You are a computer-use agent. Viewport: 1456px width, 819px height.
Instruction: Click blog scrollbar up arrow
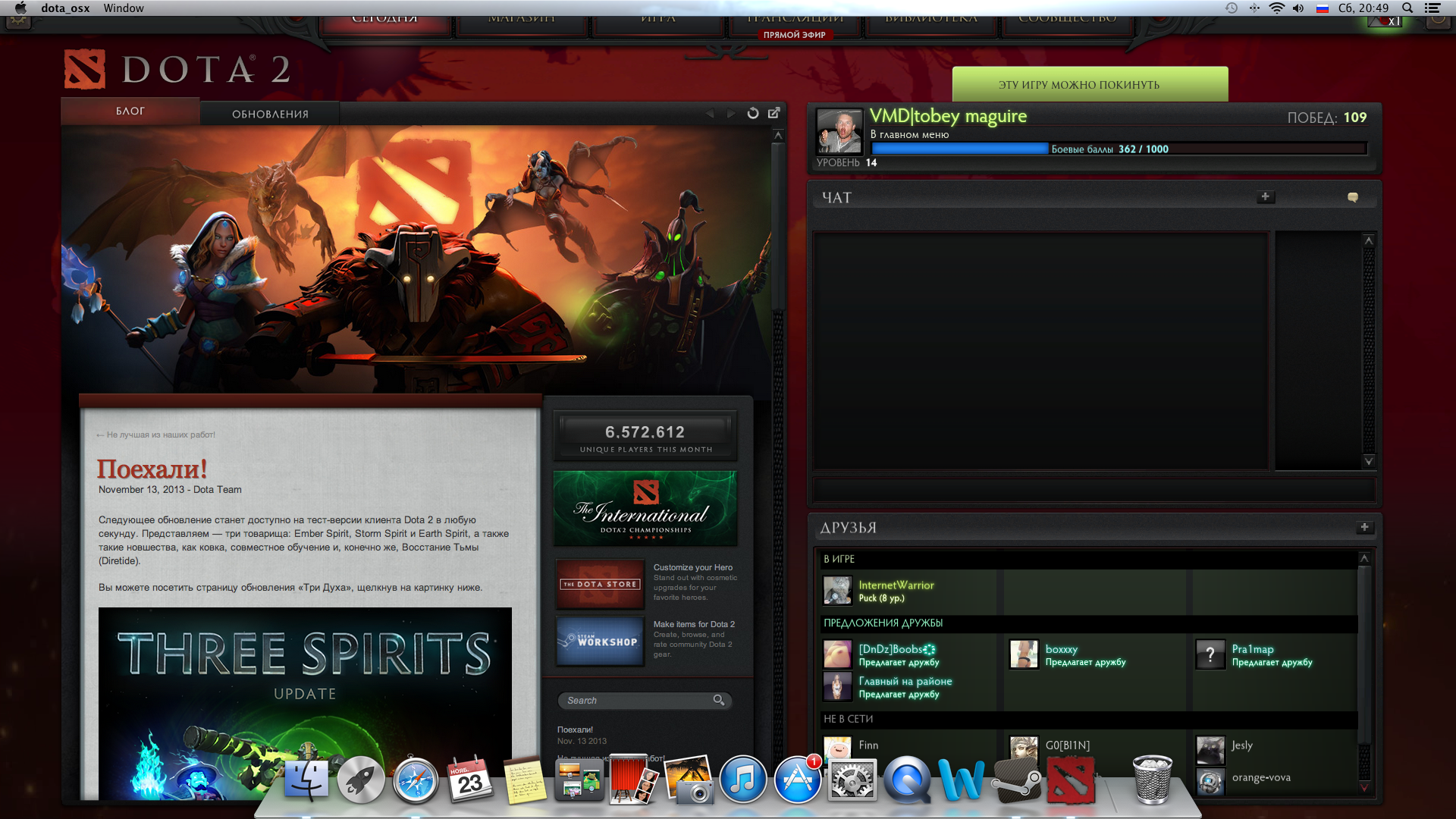(x=777, y=134)
